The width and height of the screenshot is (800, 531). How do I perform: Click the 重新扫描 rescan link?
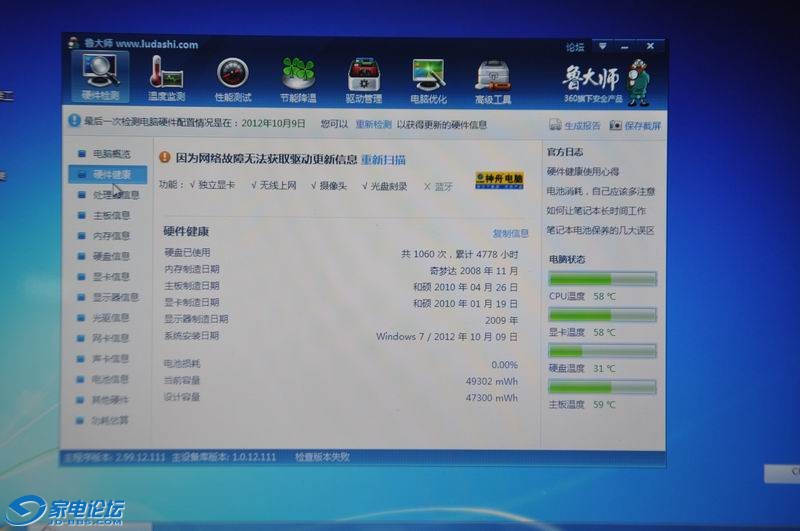(383, 159)
